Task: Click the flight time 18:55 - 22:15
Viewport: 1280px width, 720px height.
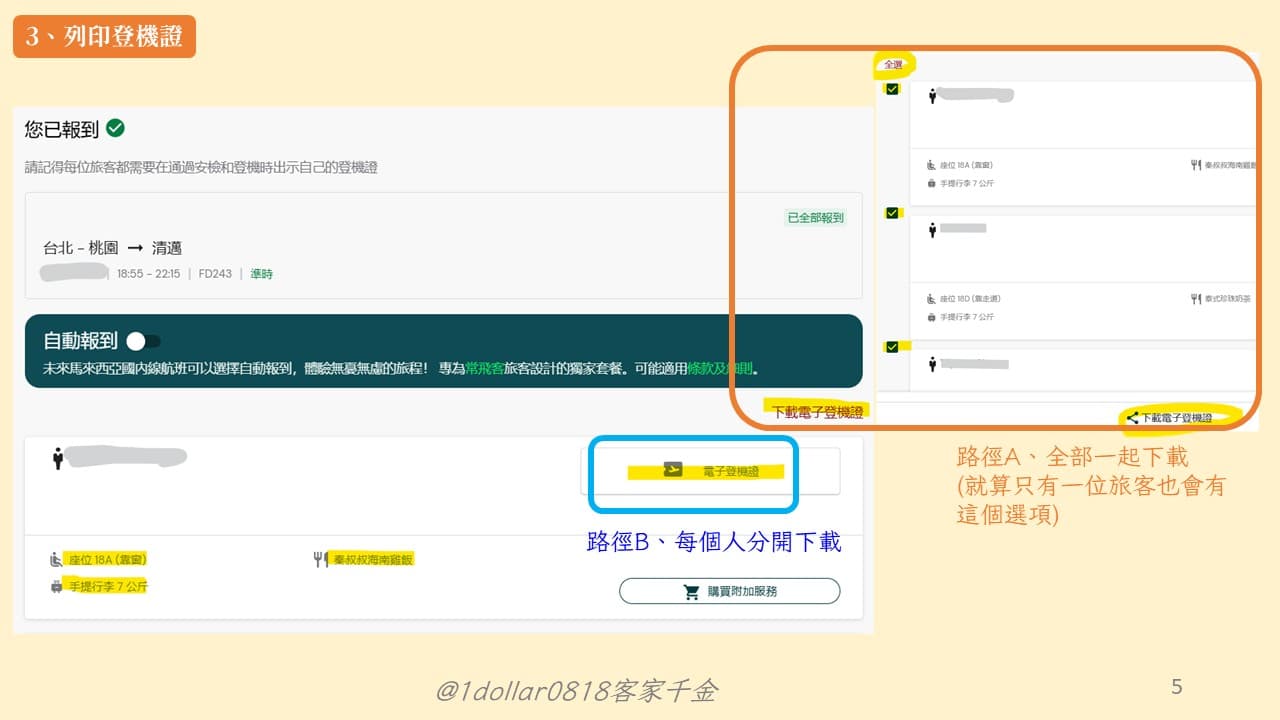Action: (148, 273)
